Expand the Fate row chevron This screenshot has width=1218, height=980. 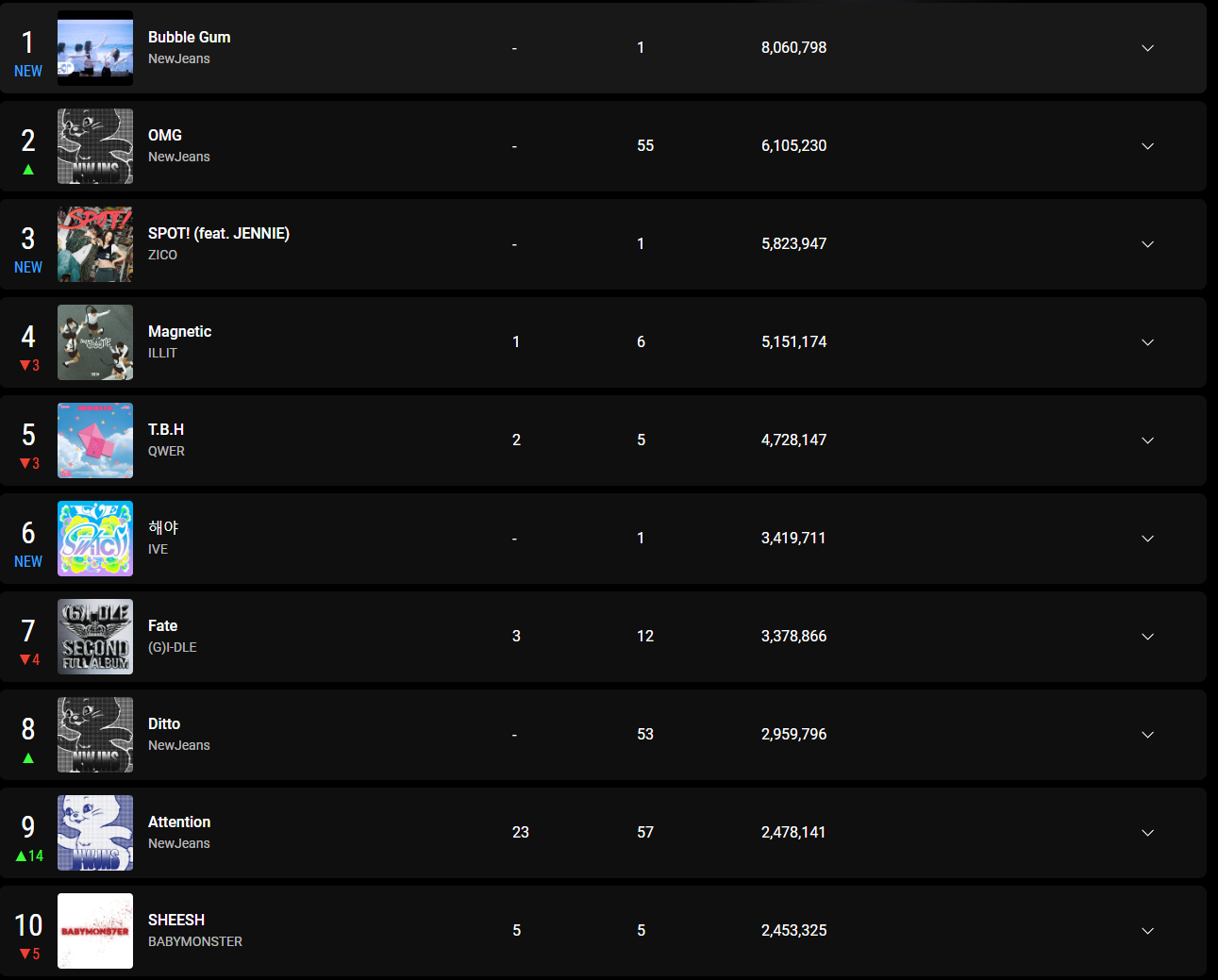[1147, 637]
